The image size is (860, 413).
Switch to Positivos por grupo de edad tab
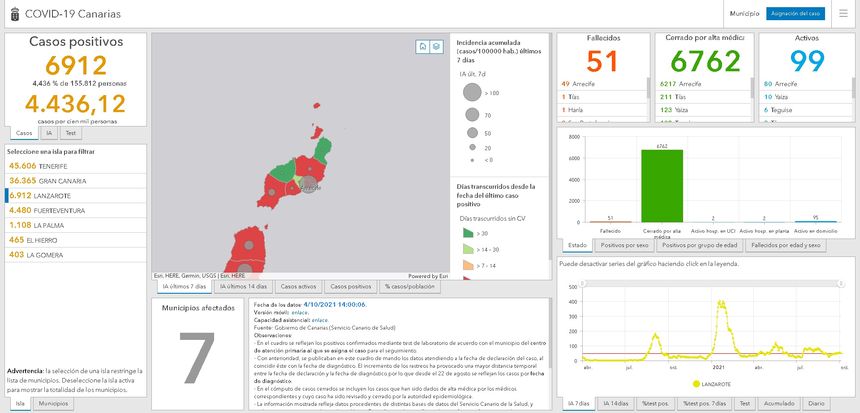[x=698, y=244]
